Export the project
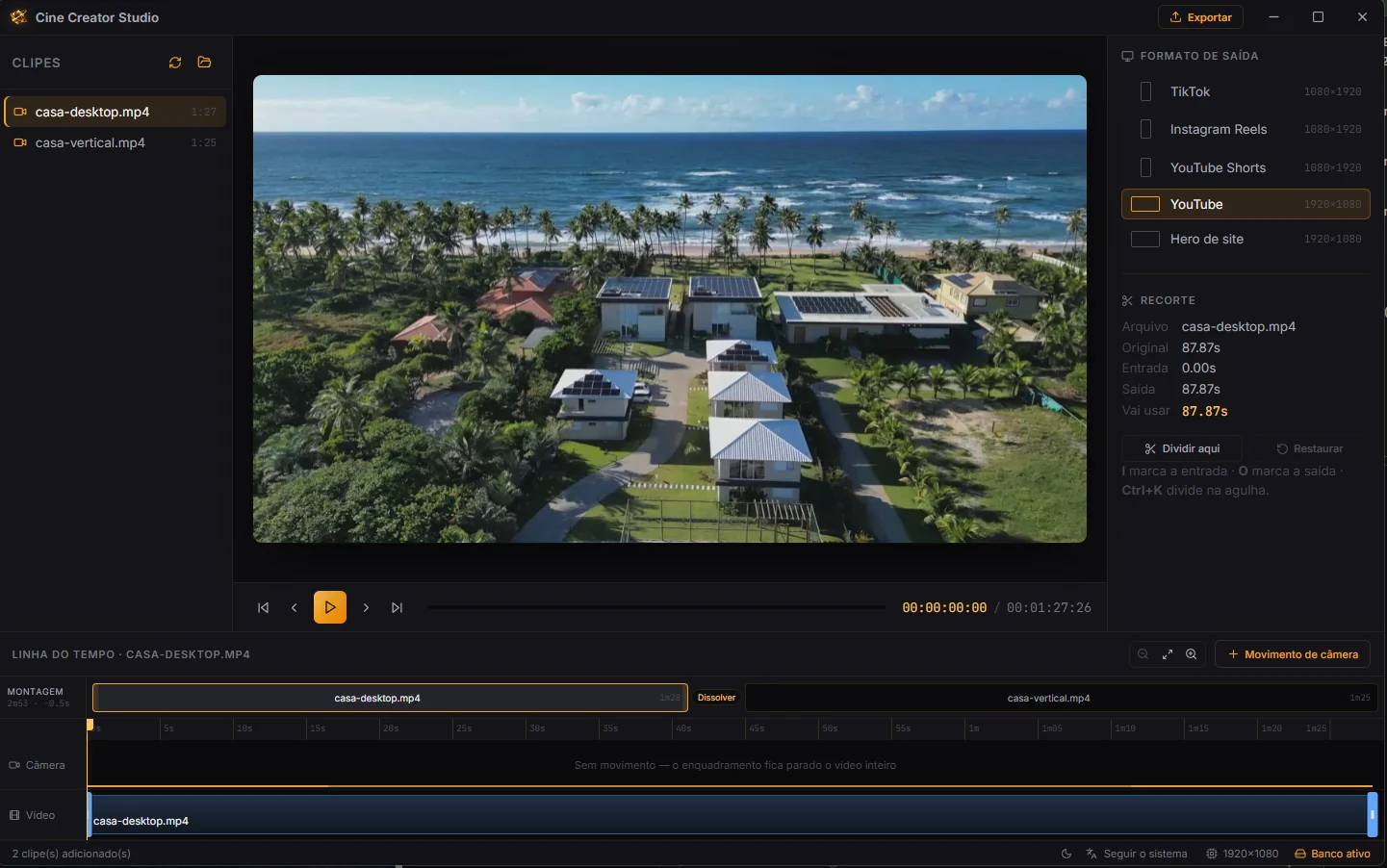Screen dimensions: 1387x868 1200,17
